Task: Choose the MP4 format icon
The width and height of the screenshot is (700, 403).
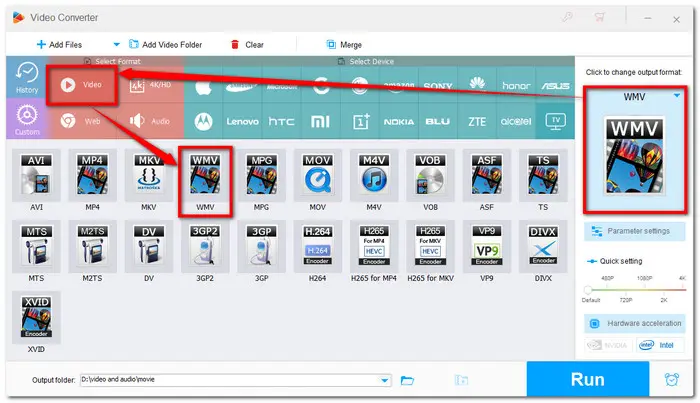Action: tap(92, 175)
